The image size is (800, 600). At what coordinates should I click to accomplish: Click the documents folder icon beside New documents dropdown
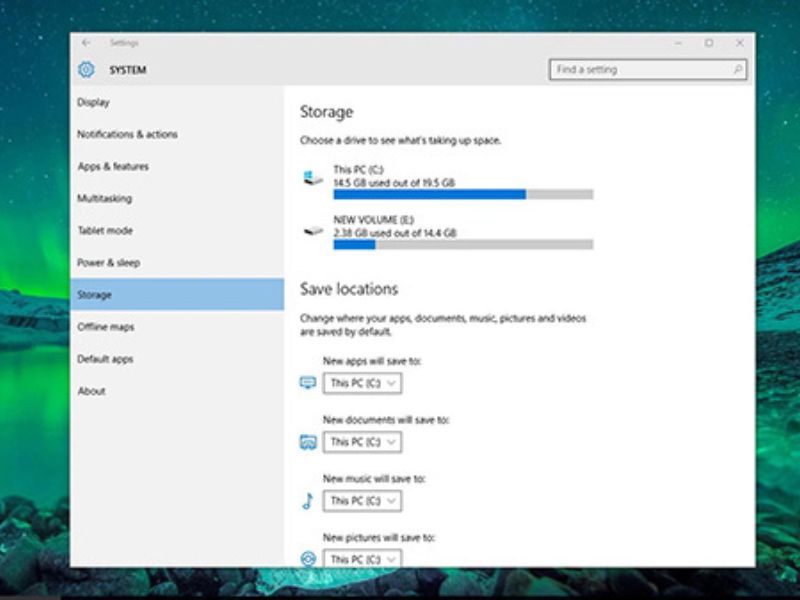click(x=308, y=442)
